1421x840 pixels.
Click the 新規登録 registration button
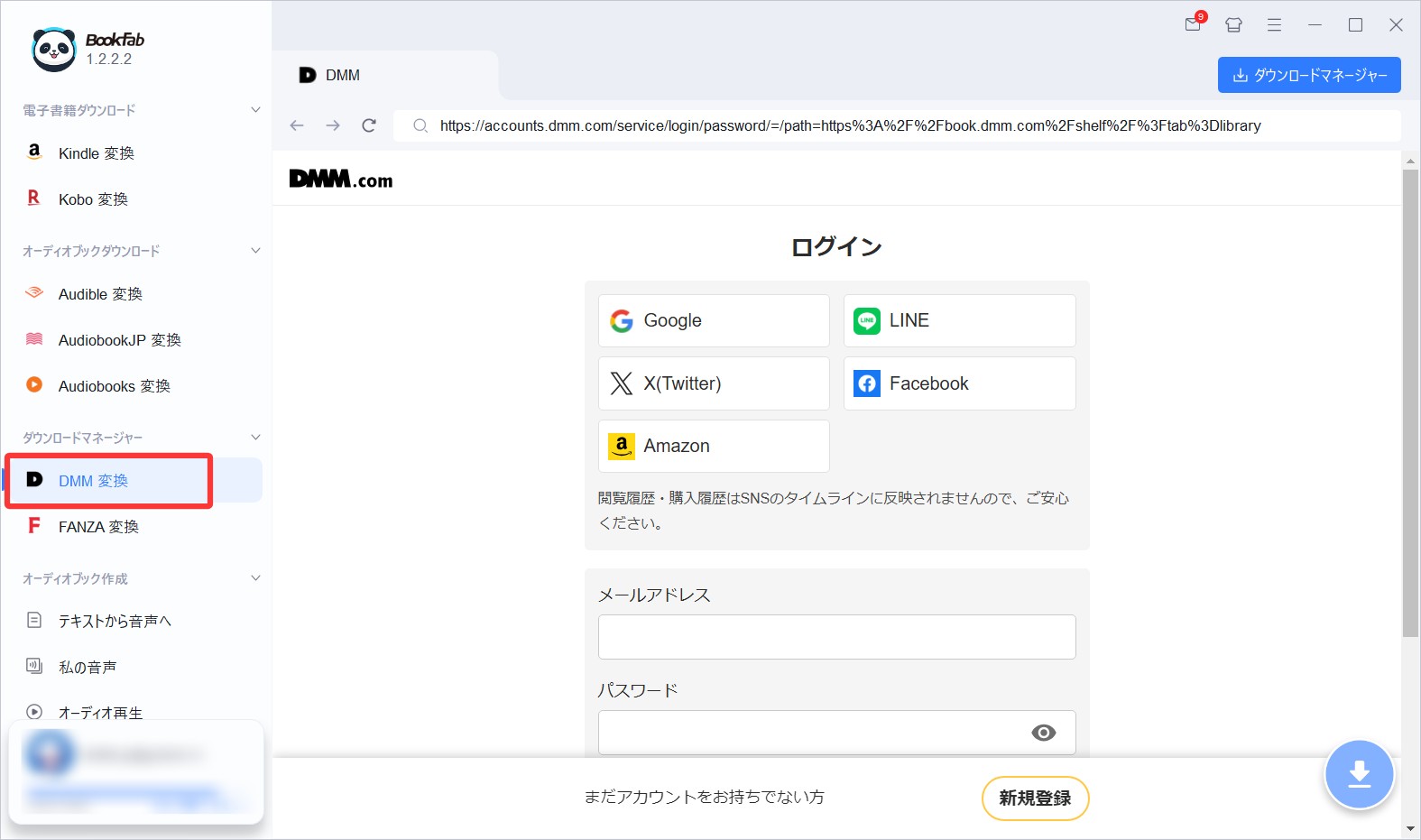[x=1035, y=798]
